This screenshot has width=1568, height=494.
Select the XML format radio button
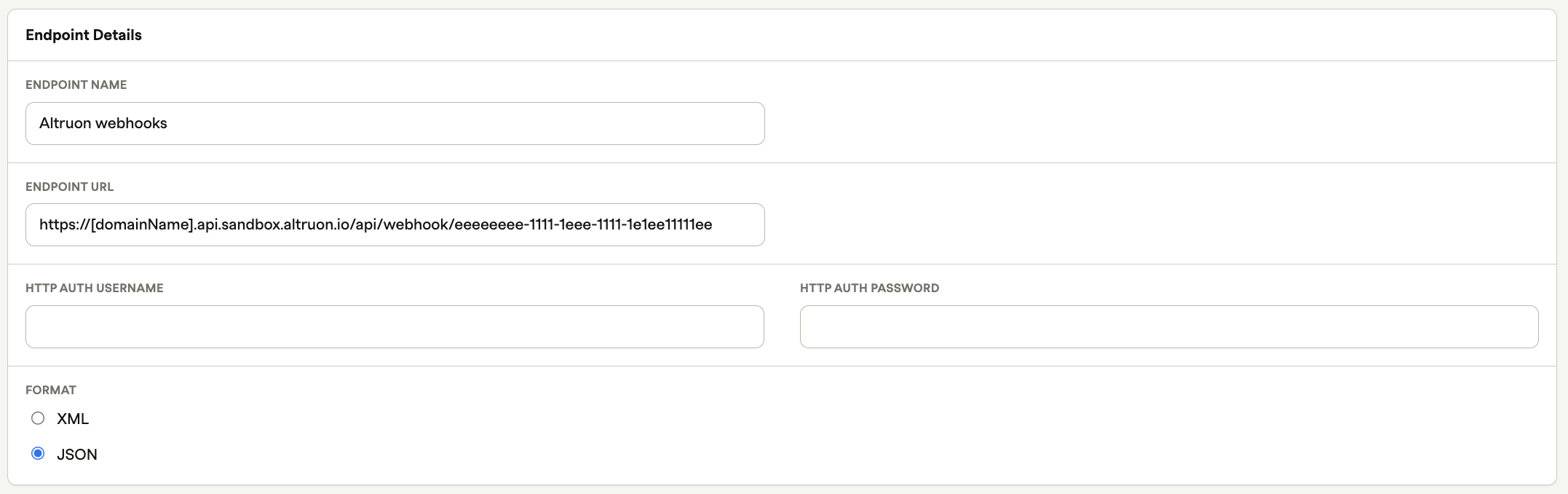(x=38, y=418)
